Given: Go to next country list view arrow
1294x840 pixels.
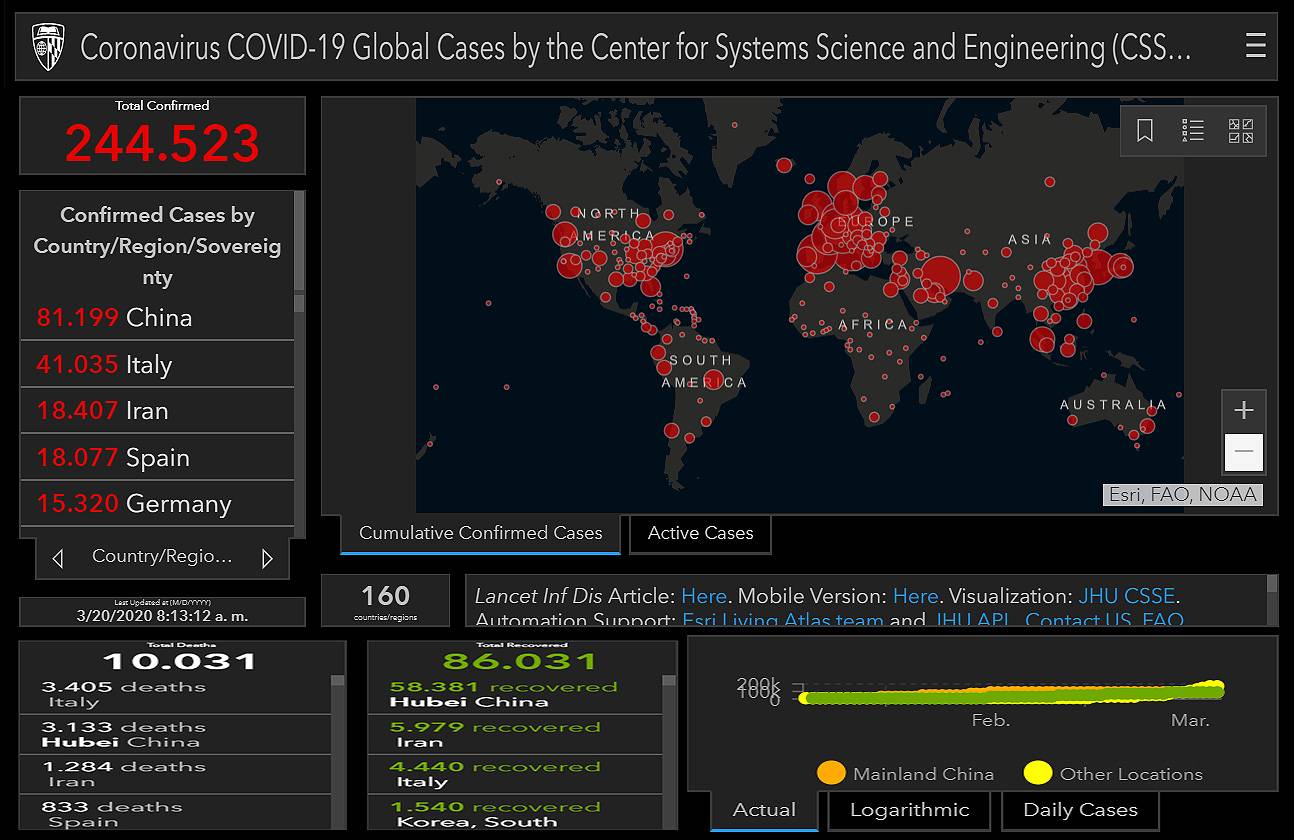Looking at the screenshot, I should [x=267, y=558].
